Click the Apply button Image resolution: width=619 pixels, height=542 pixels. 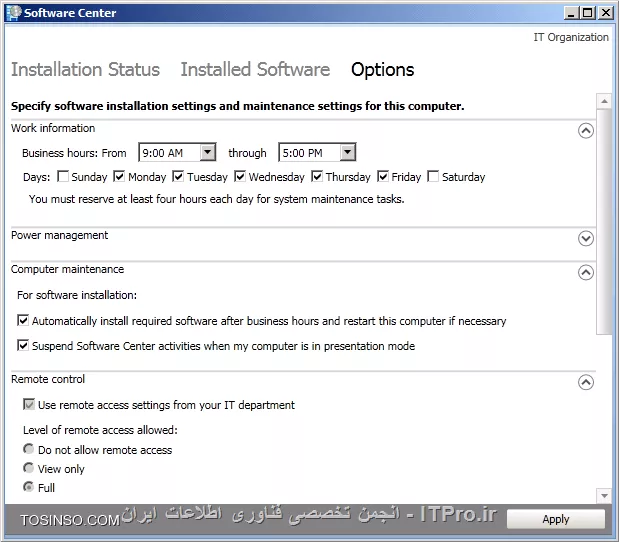click(556, 519)
